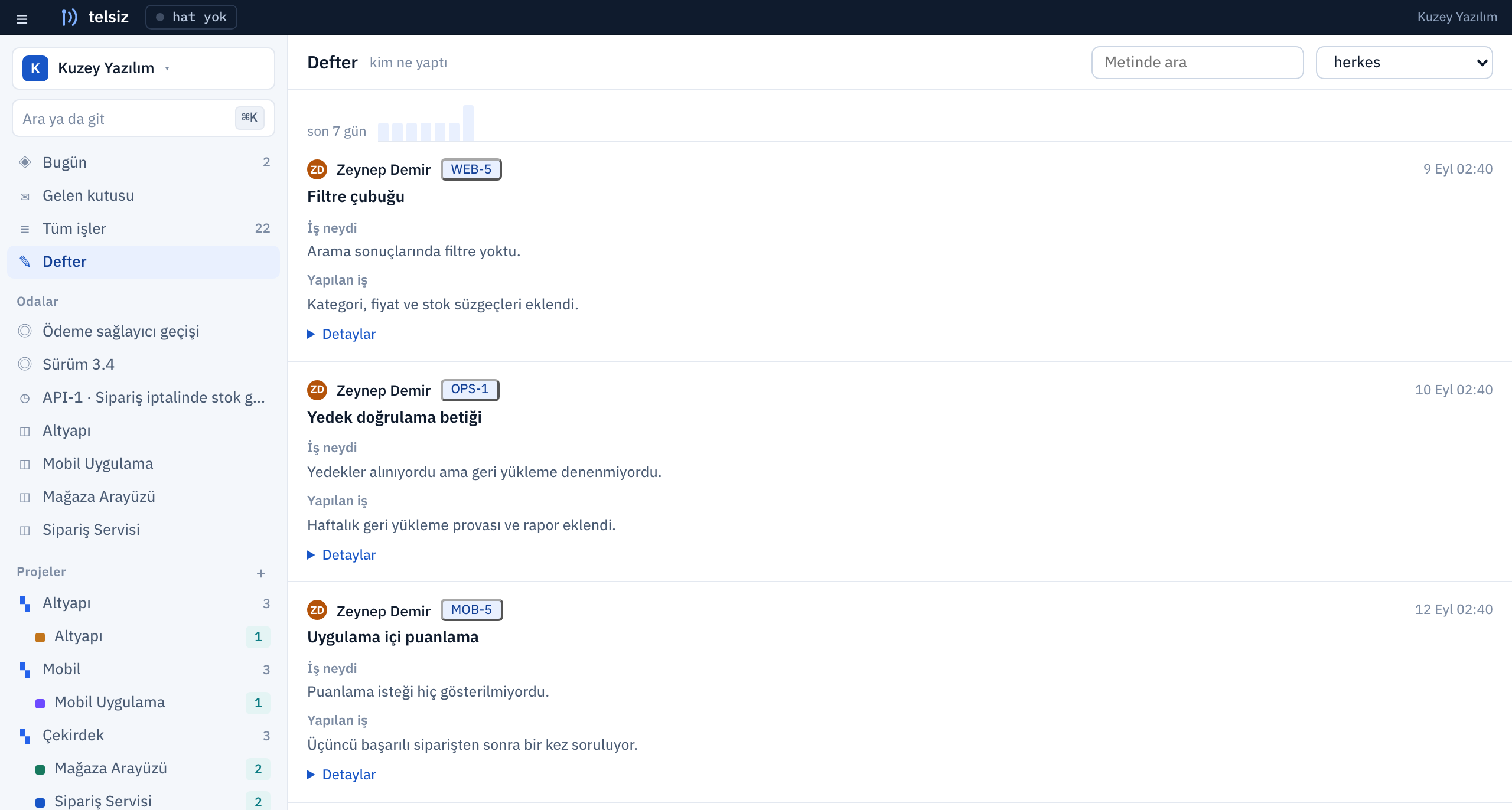Image resolution: width=1512 pixels, height=810 pixels.
Task: Click board icon beside Mağaza Arayüzü room
Action: 25,498
